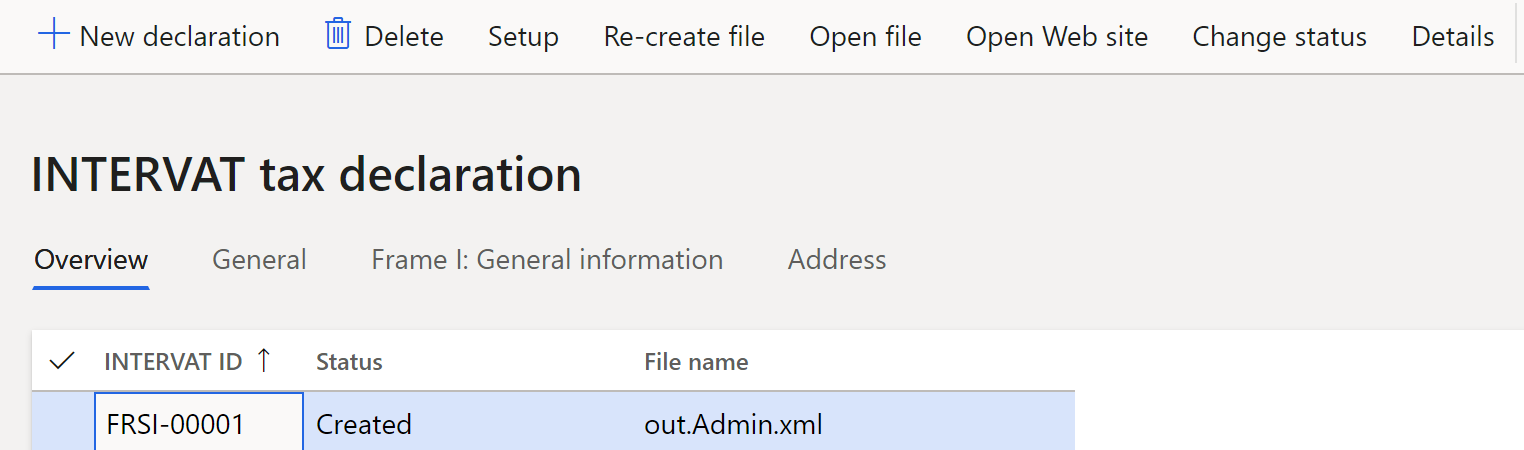Open the Change status dropdown
1524x450 pixels.
click(1279, 37)
